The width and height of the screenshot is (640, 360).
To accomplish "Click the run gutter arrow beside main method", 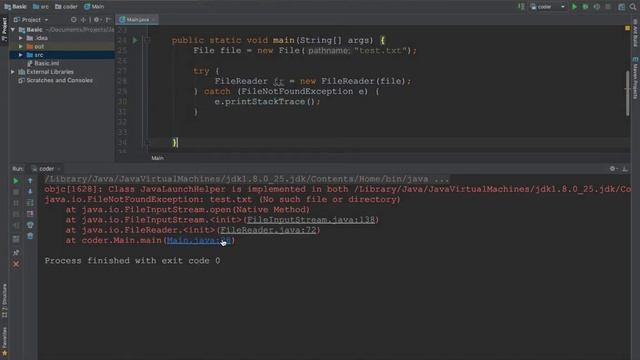I will pos(135,40).
